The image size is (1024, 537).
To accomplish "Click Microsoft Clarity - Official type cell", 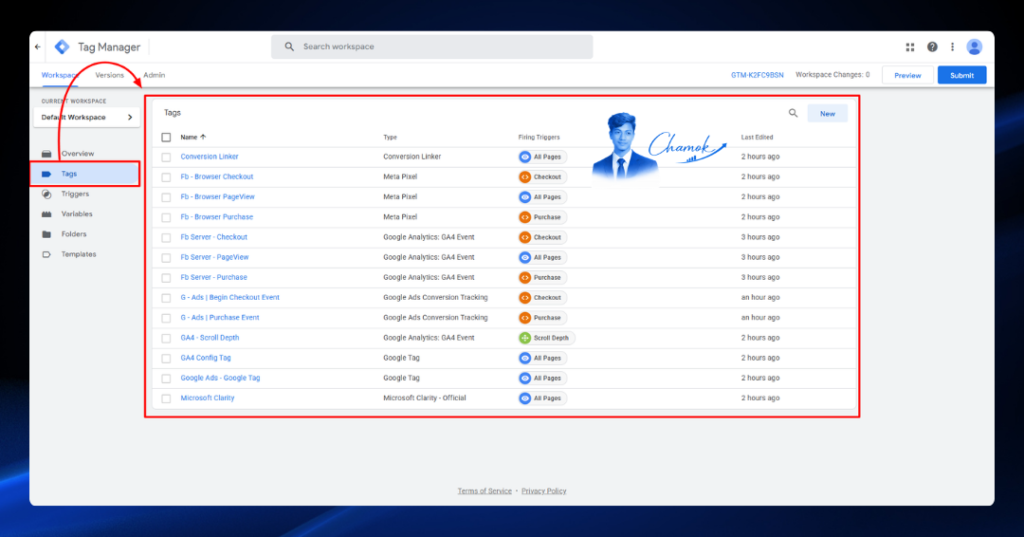I will 424,398.
